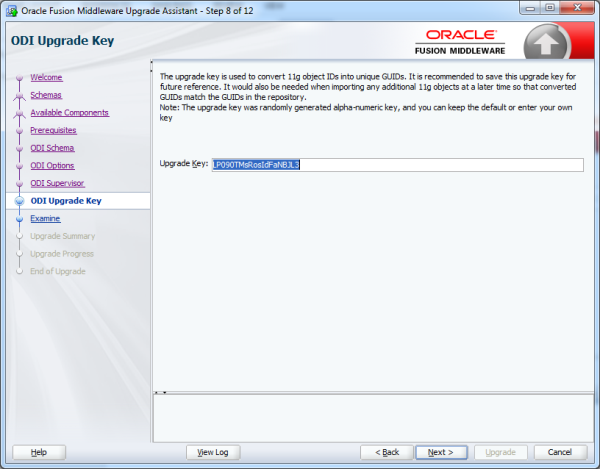Click the 'Upgrade Key:' label
The width and height of the screenshot is (600, 469).
click(184, 164)
